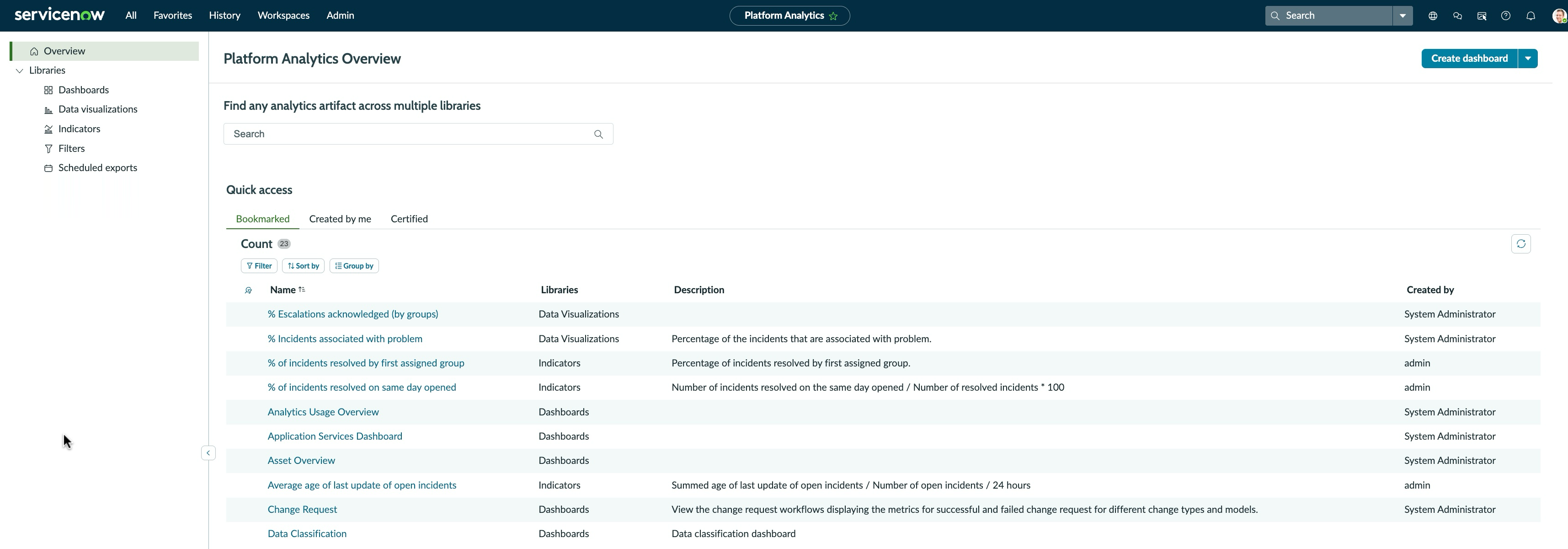Open the help question mark icon

coord(1506,16)
